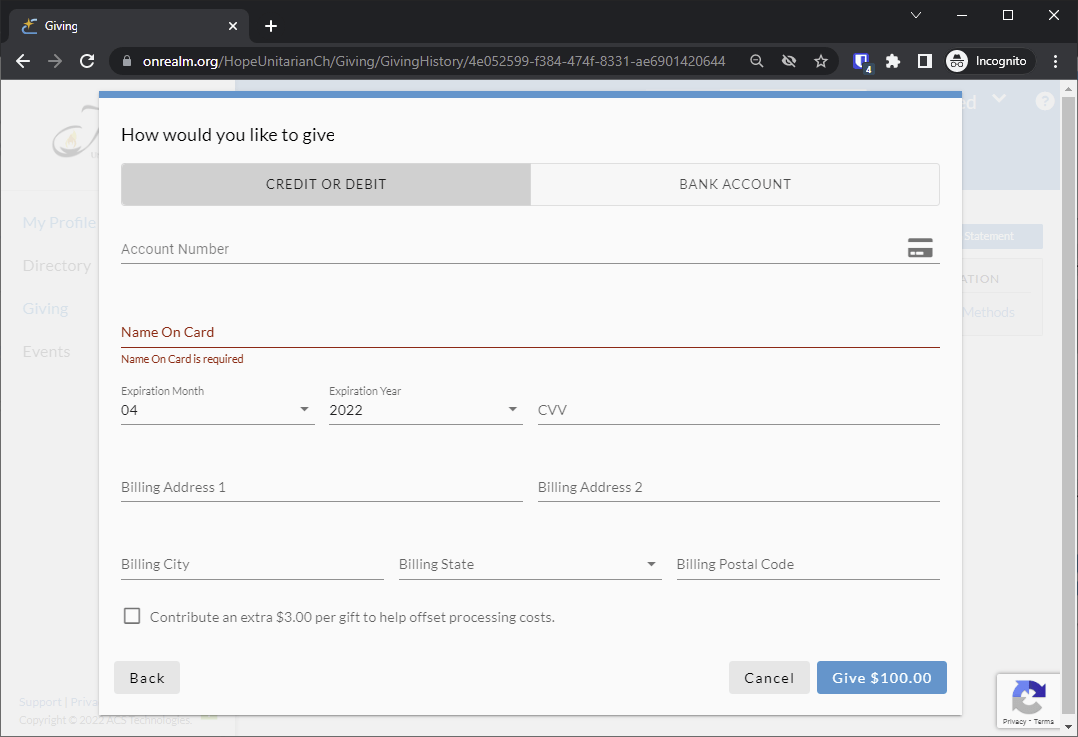Toggle the browser side panel icon
The image size is (1078, 737).
pos(925,61)
